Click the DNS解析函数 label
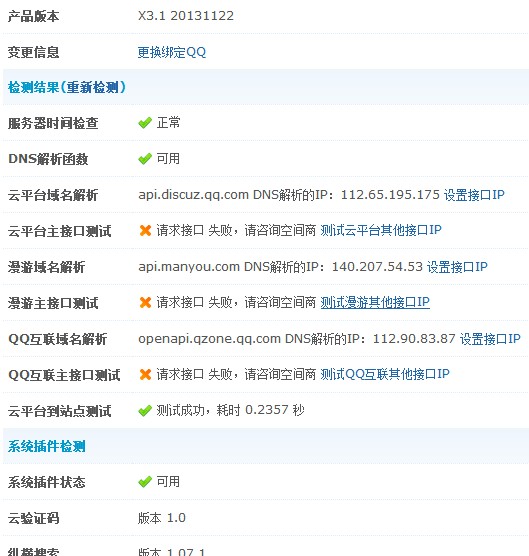 pyautogui.click(x=48, y=159)
